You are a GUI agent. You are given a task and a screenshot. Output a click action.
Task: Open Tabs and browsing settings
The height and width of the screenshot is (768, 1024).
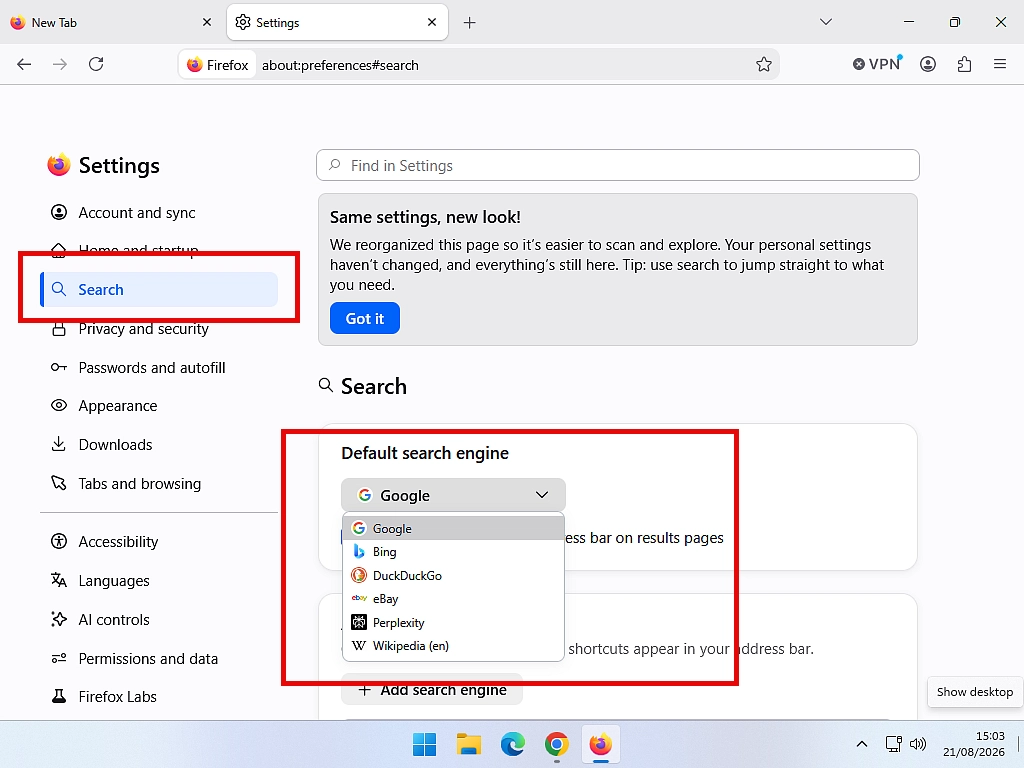(x=159, y=484)
